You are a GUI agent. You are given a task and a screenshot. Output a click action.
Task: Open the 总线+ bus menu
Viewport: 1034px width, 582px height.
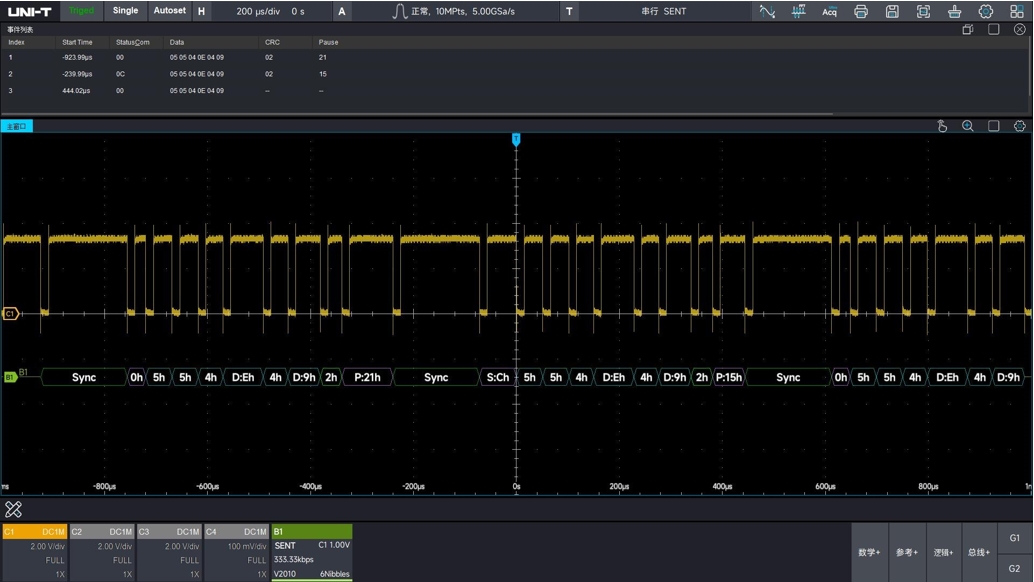click(979, 552)
